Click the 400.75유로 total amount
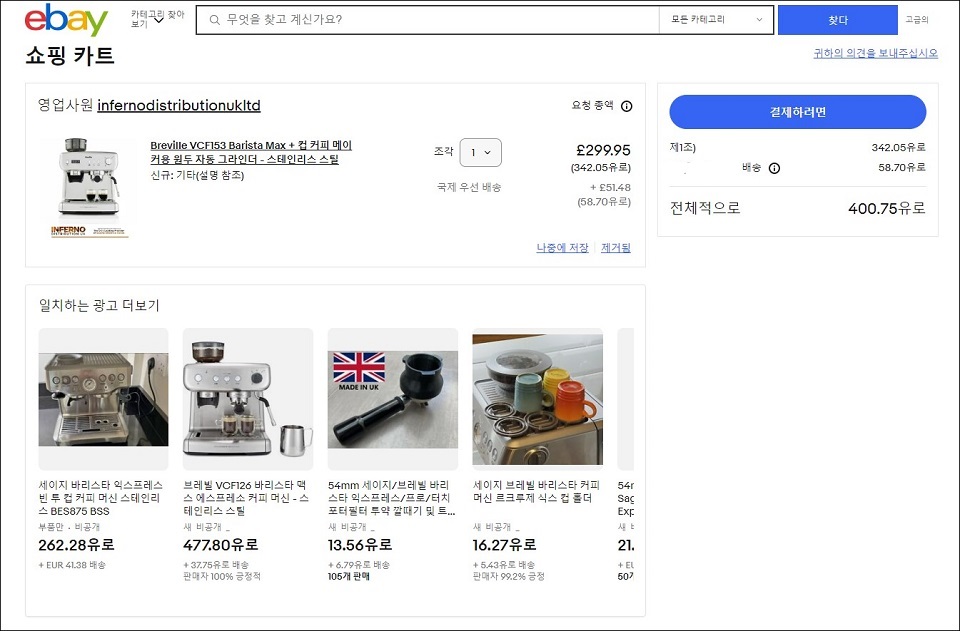 point(887,209)
